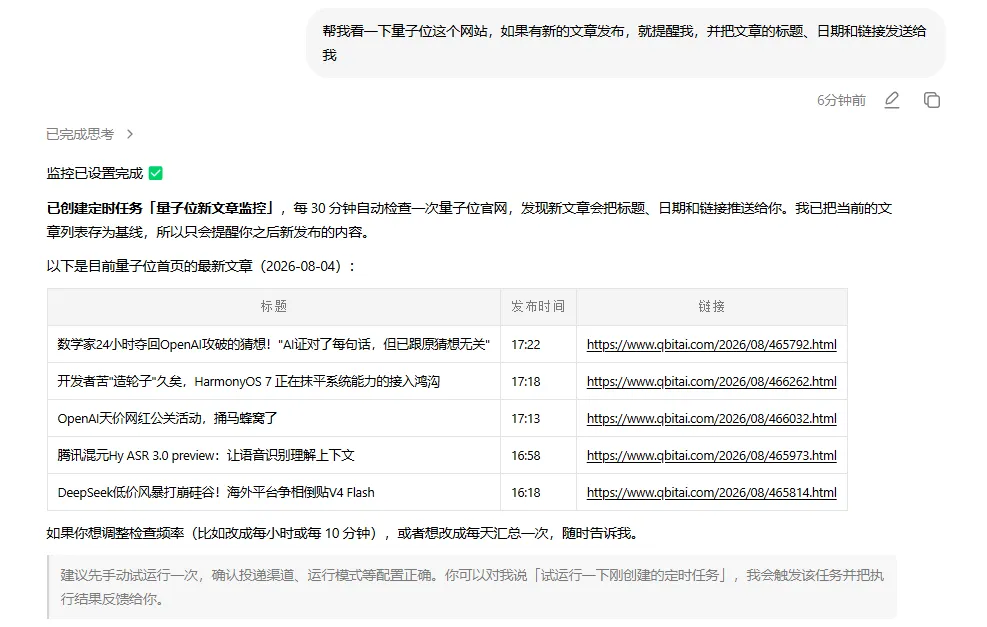The height and width of the screenshot is (627, 987).
Task: Click the edit message pencil icon
Action: pyautogui.click(x=892, y=100)
